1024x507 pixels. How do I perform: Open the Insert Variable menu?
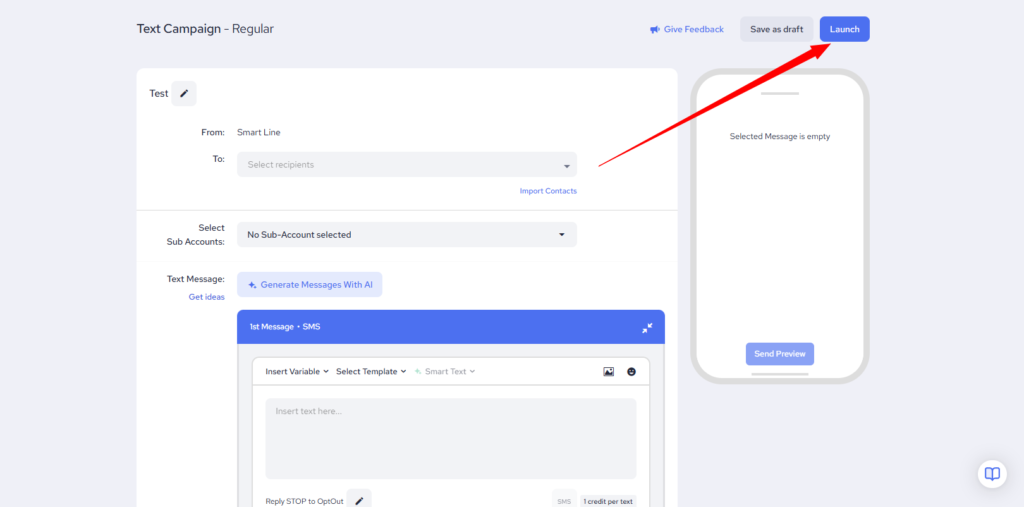click(297, 372)
